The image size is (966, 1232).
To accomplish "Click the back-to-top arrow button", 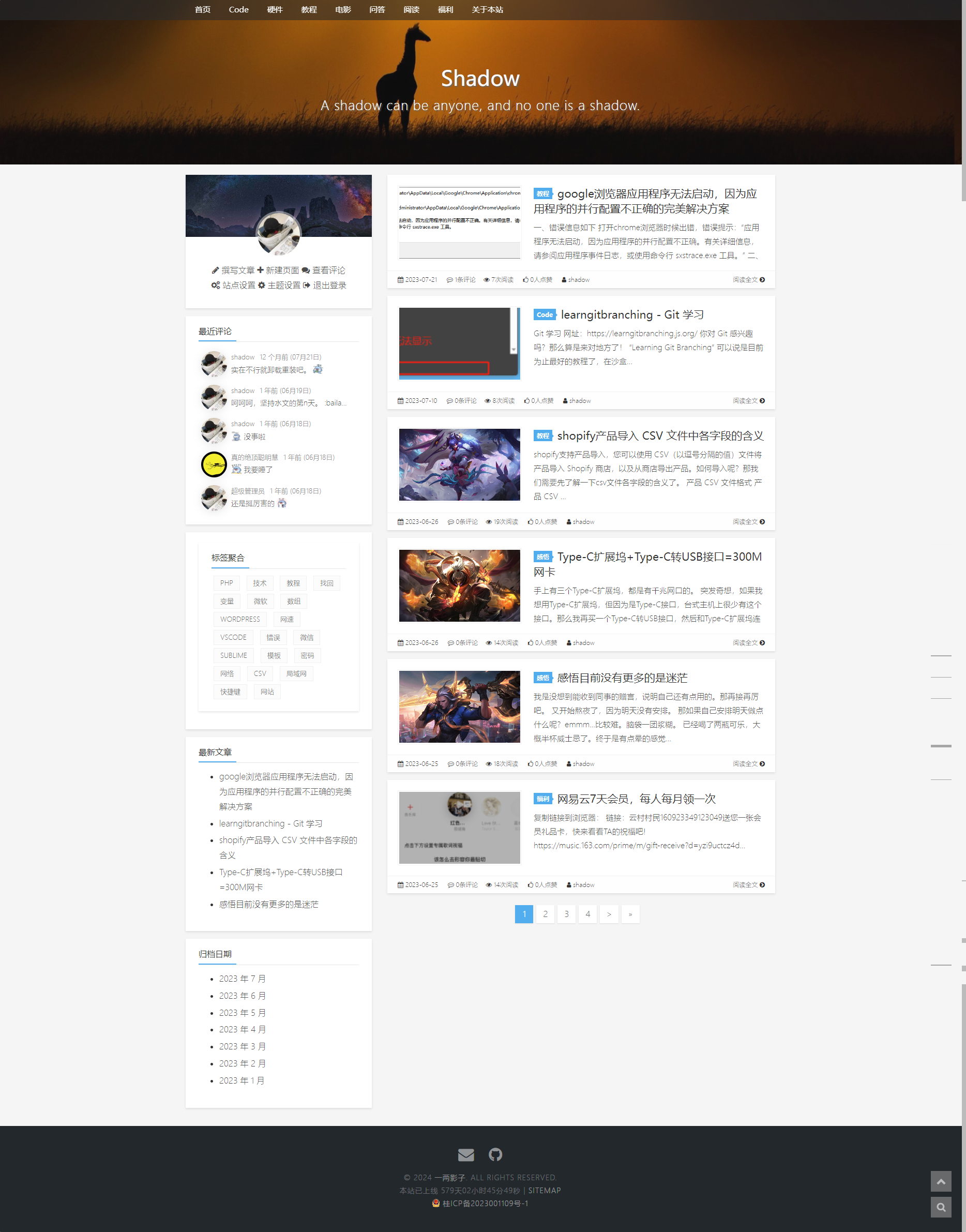I will tap(941, 1181).
